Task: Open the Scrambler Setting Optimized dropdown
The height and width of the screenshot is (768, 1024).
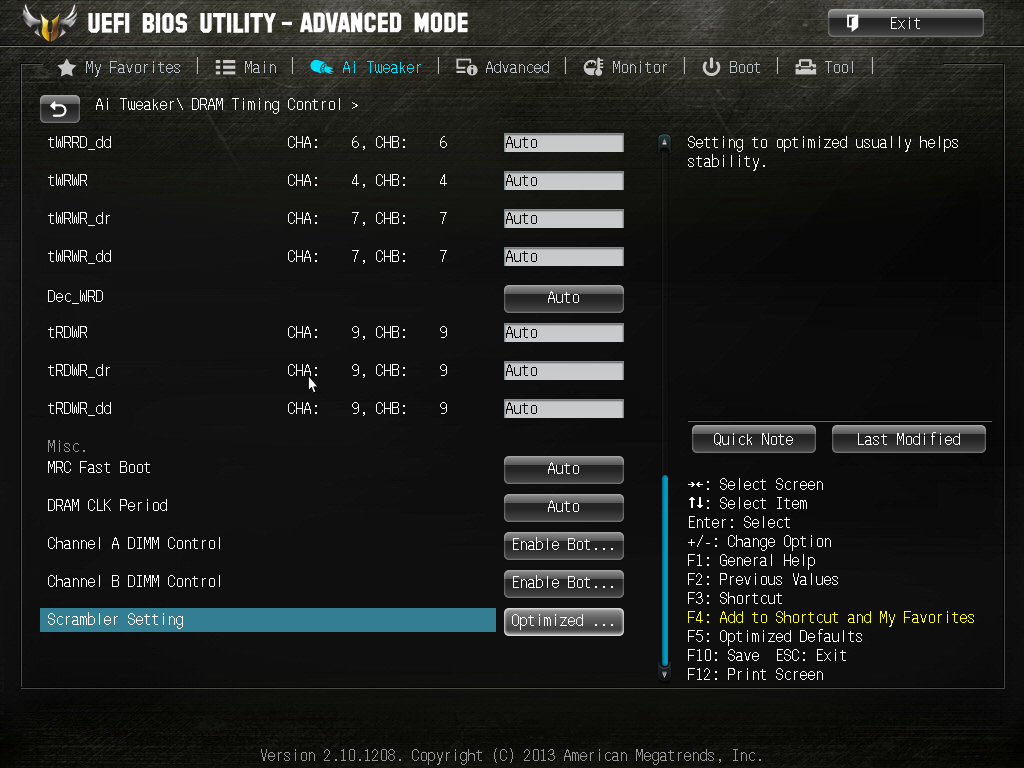Action: (x=564, y=621)
